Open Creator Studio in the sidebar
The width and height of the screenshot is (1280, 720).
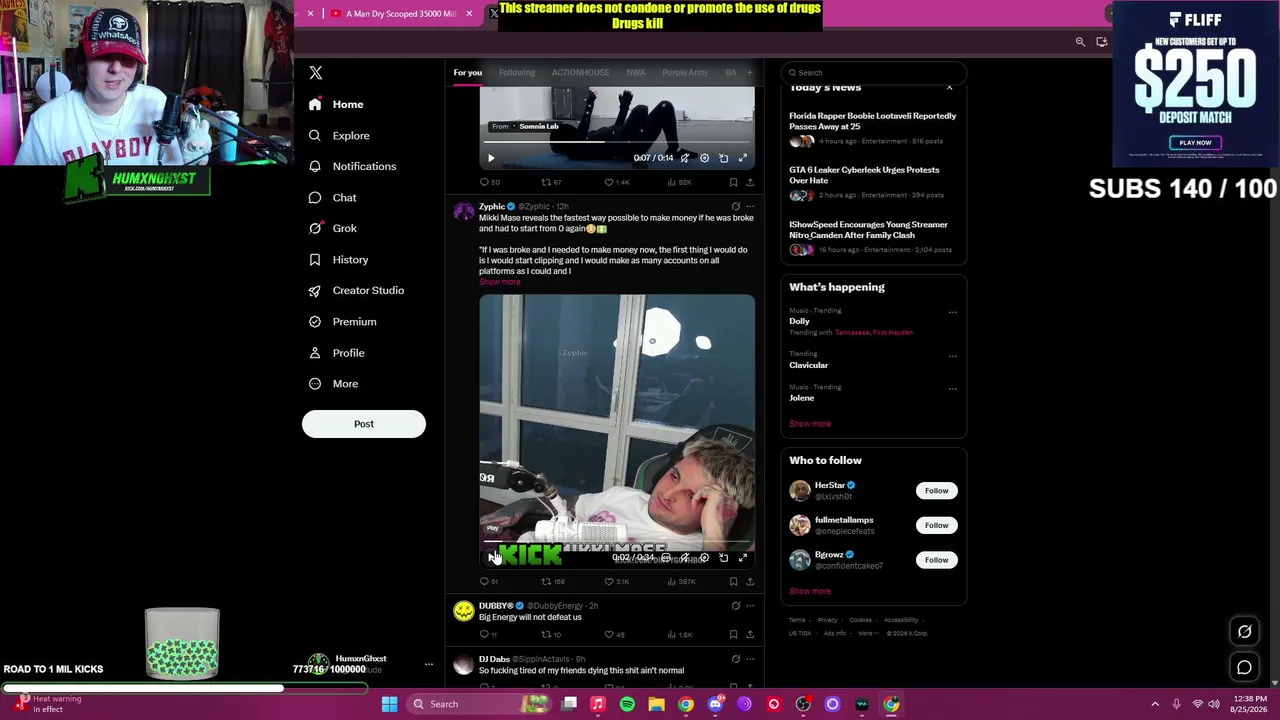[x=357, y=290]
